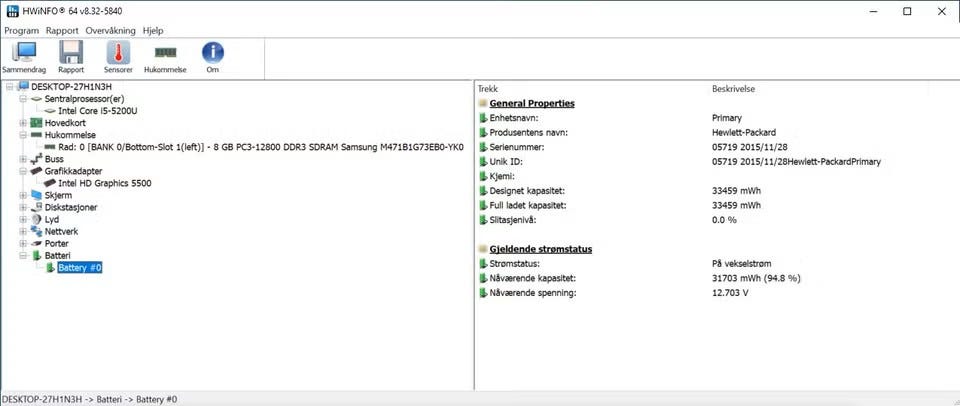Click the Gjeldende strømstatus section icon

point(482,249)
